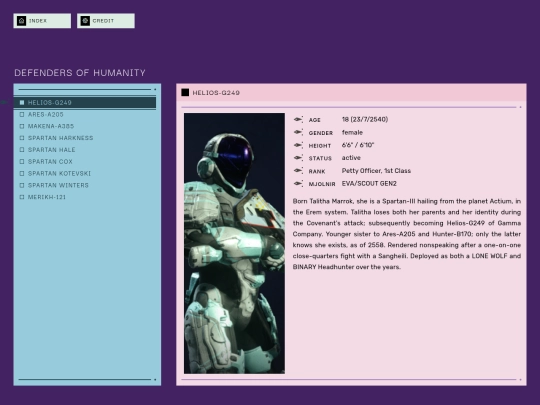Screen dimensions: 540x405
Task: Select ARES-A205 in the list
Action: 45,114
